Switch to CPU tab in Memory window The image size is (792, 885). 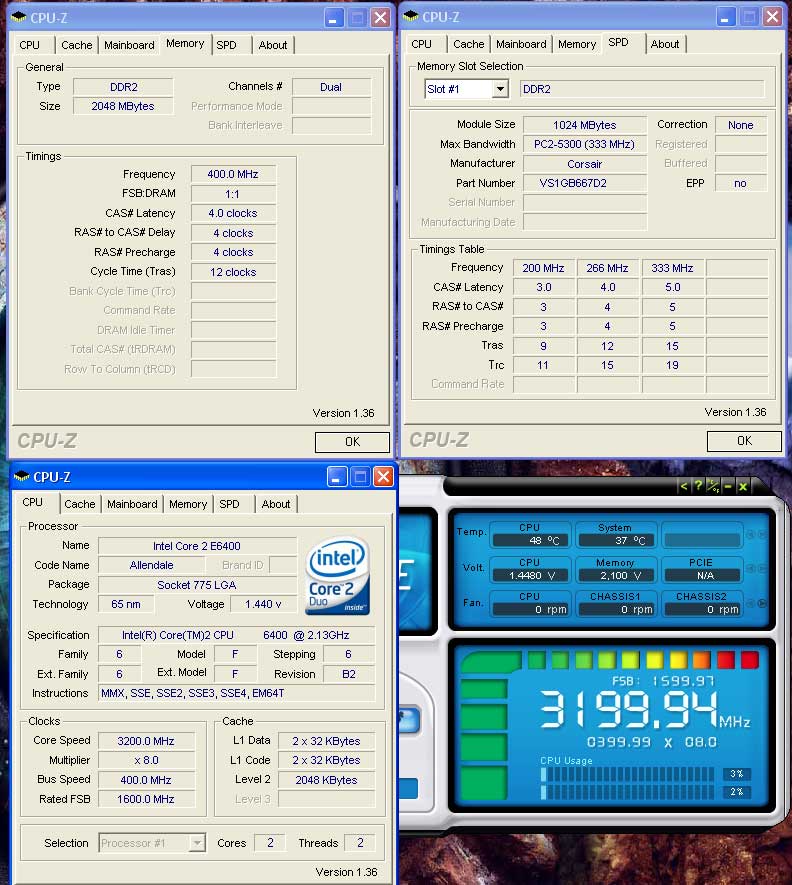point(29,45)
